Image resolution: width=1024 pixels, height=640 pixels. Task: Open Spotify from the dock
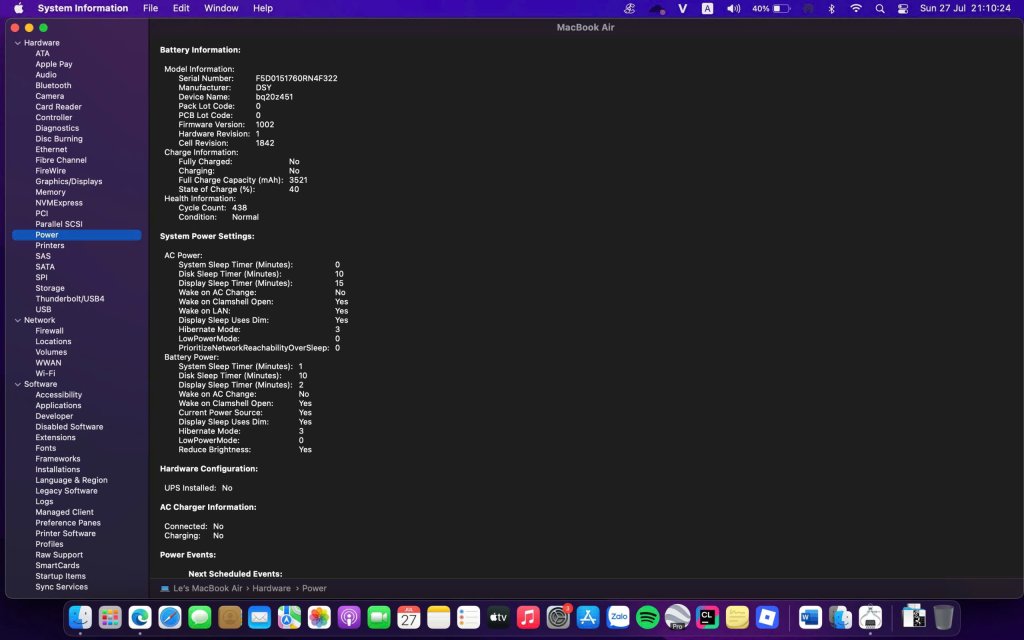pyautogui.click(x=647, y=617)
